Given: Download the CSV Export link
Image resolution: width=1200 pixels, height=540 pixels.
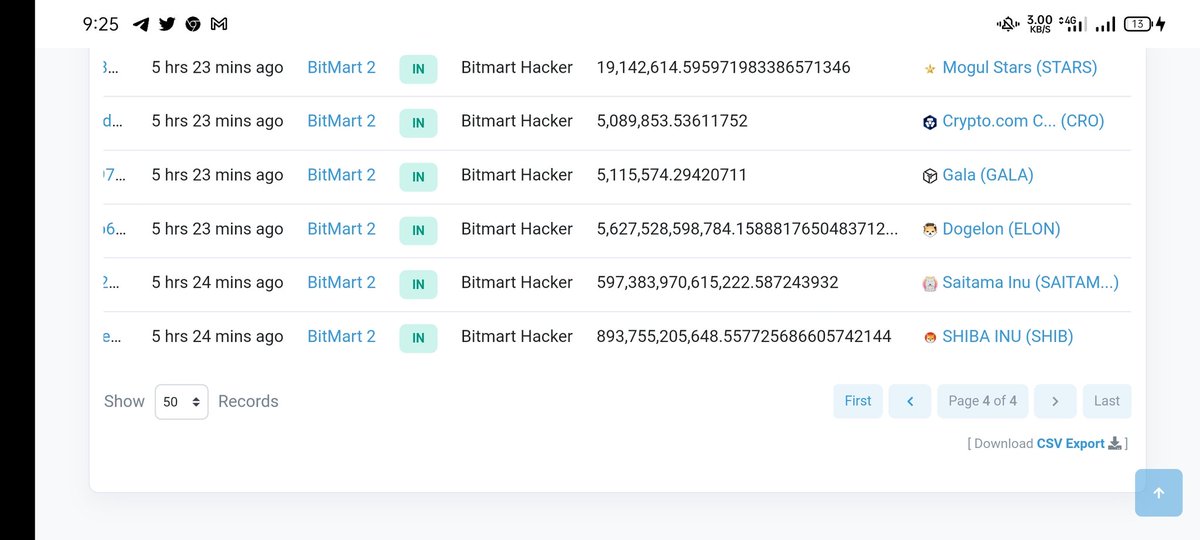Looking at the screenshot, I should click(x=1071, y=443).
